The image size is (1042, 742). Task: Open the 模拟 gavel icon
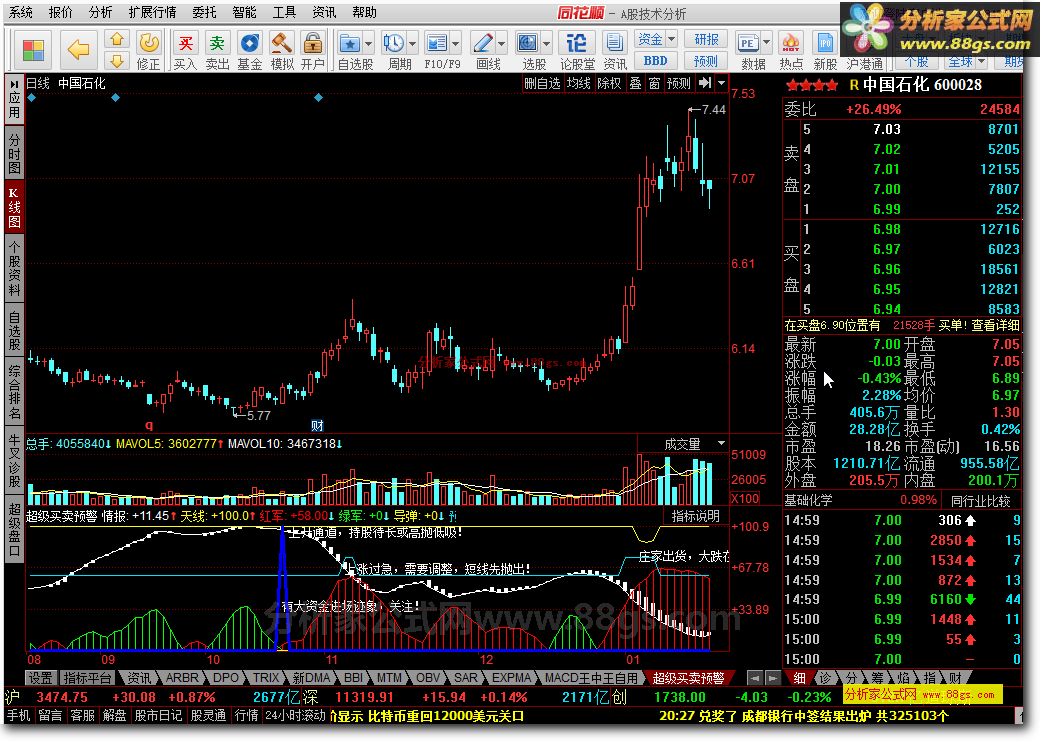pos(282,44)
